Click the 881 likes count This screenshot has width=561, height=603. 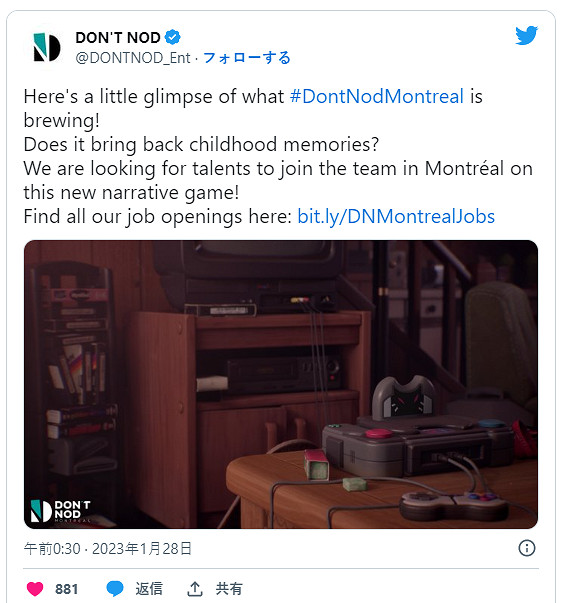tap(67, 589)
